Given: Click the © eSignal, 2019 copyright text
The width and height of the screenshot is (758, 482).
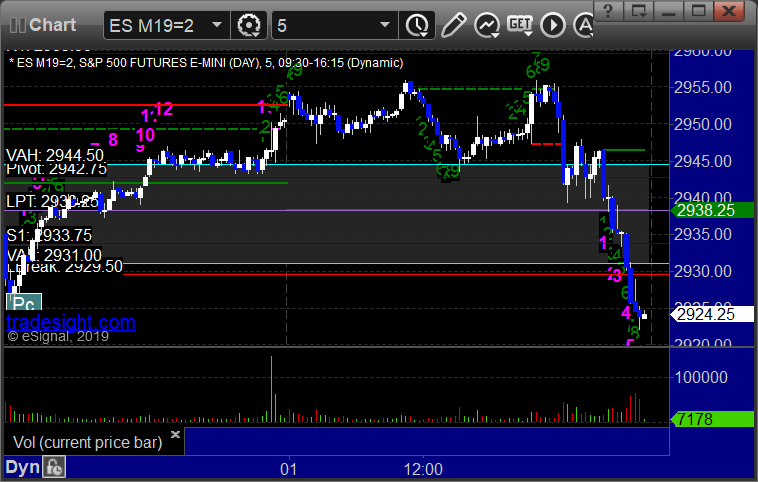Looking at the screenshot, I should coord(58,336).
